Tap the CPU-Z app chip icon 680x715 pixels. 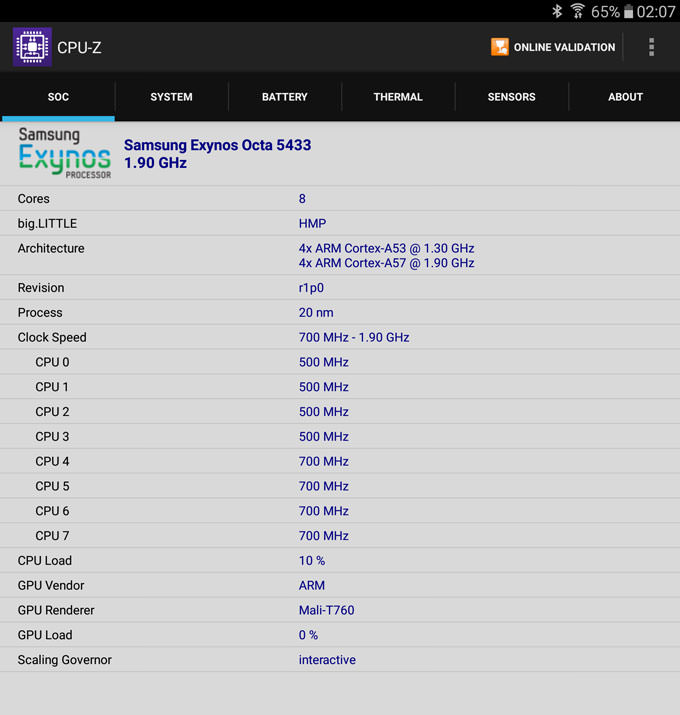pos(32,47)
